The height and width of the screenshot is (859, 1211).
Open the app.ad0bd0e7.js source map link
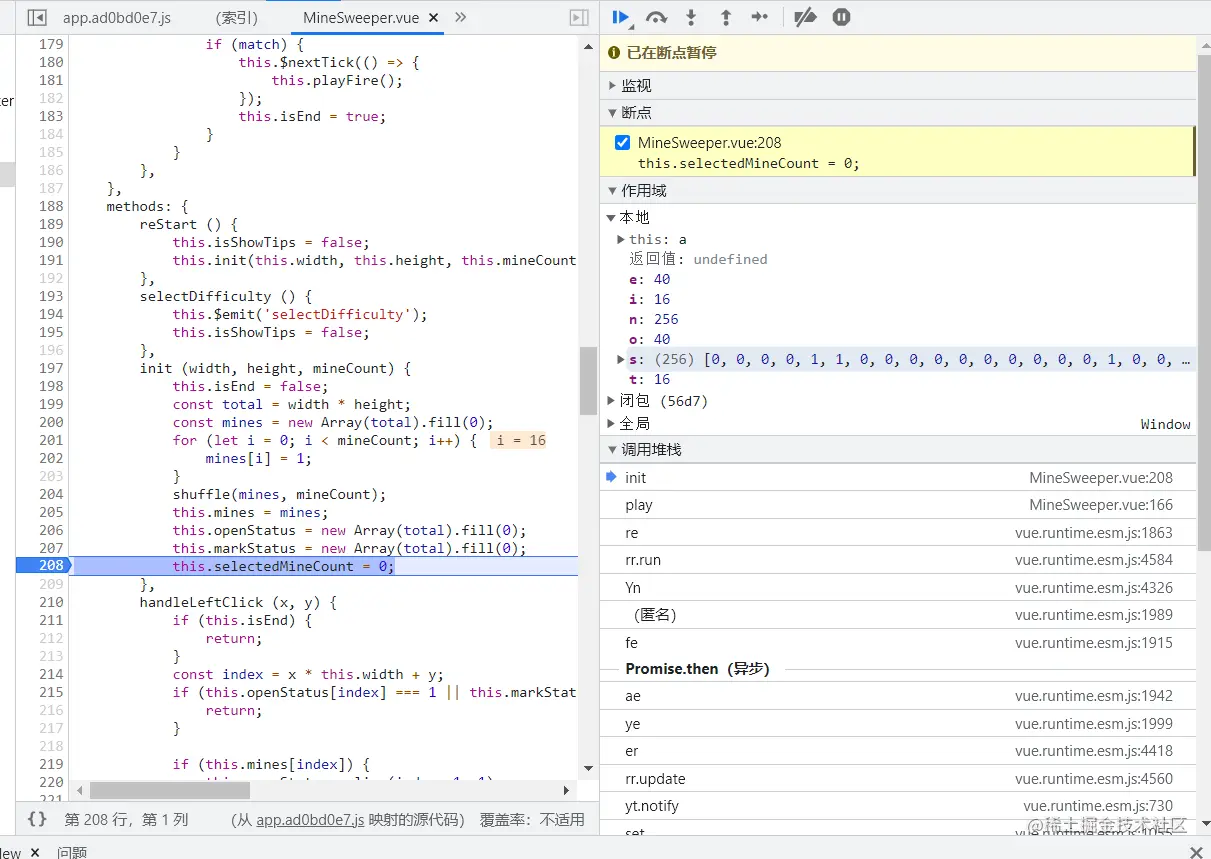tap(310, 819)
